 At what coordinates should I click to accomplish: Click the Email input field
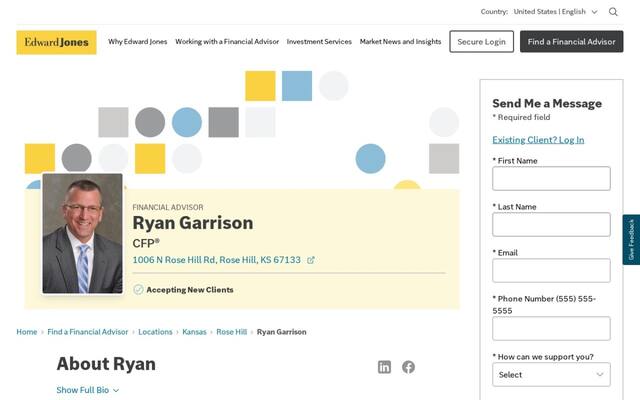pyautogui.click(x=551, y=270)
